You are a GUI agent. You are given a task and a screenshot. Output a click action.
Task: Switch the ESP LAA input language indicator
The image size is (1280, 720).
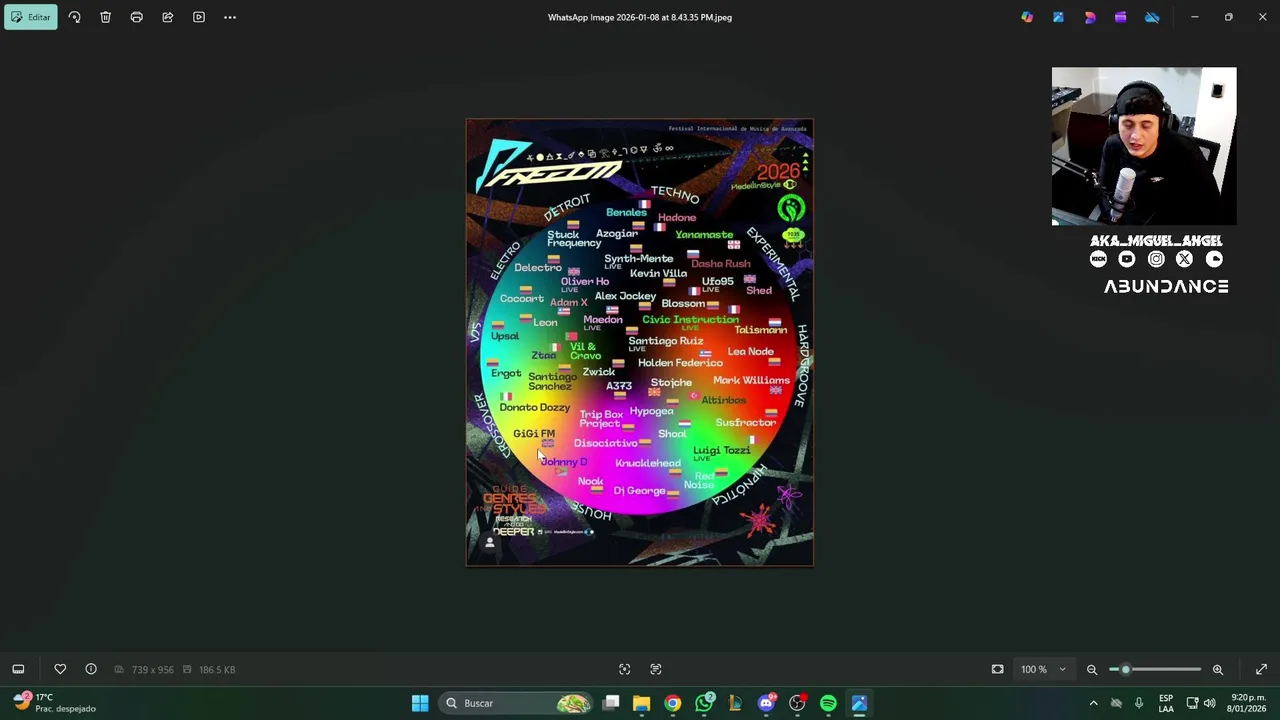coord(1166,703)
